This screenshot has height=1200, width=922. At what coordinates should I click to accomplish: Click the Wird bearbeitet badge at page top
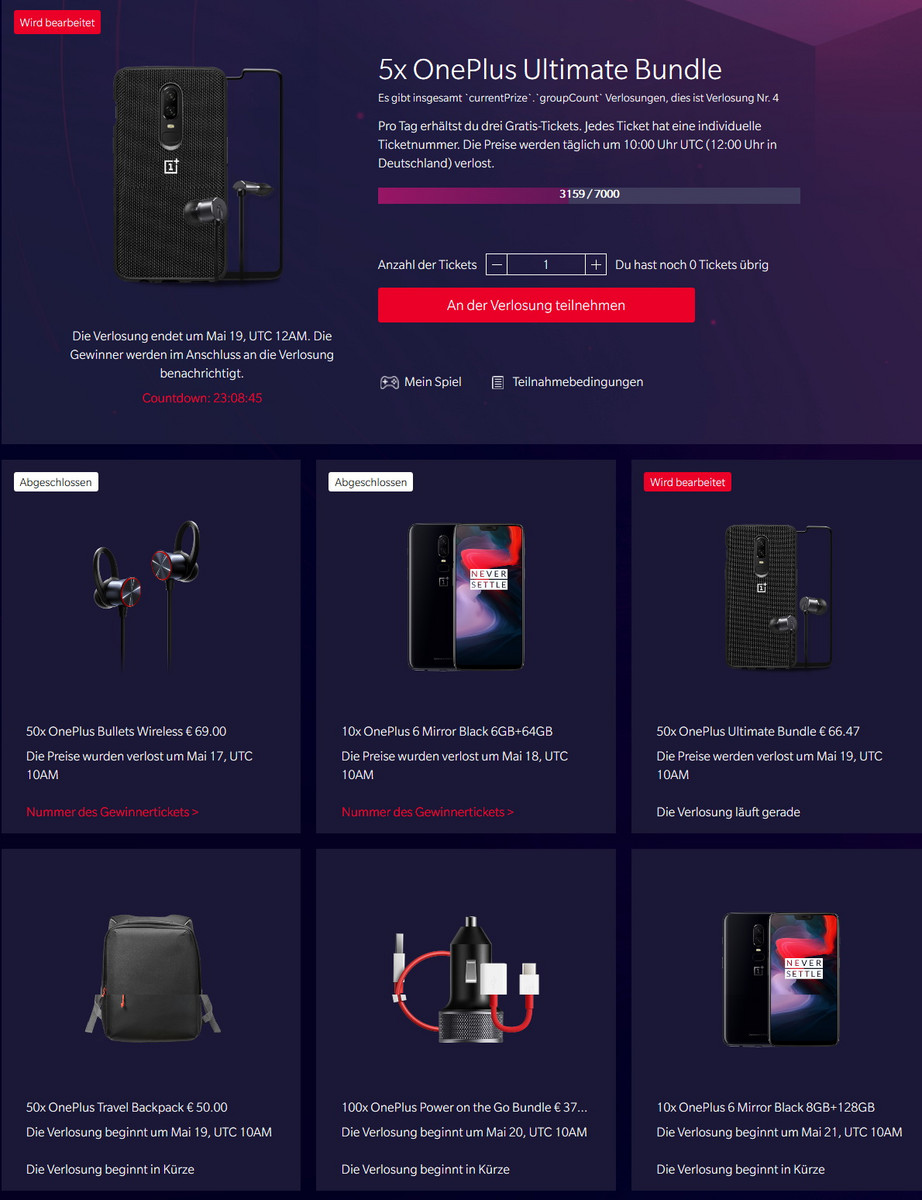[57, 22]
